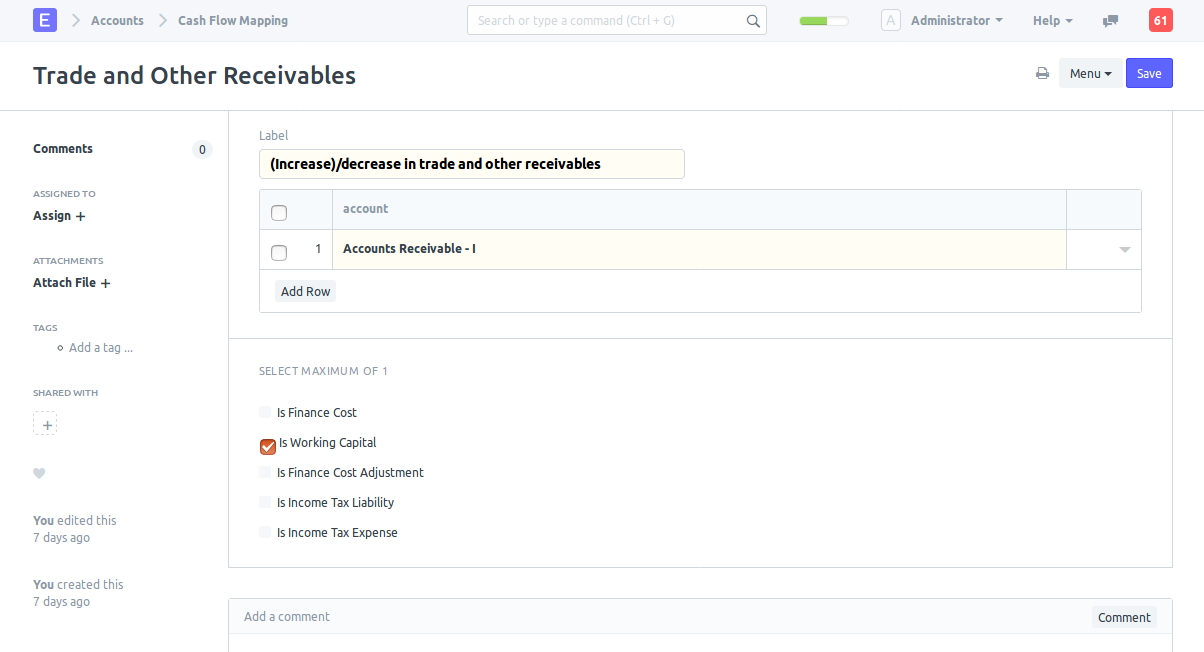Click the Save button

click(x=1149, y=73)
